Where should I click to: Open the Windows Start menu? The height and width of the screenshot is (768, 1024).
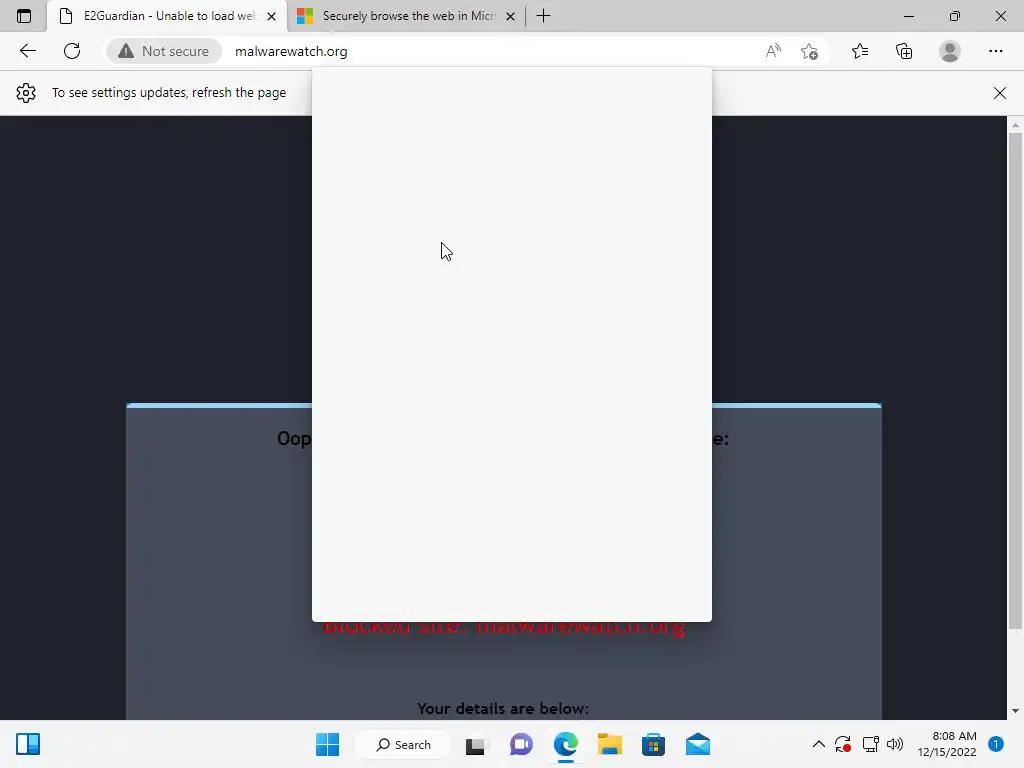(327, 744)
